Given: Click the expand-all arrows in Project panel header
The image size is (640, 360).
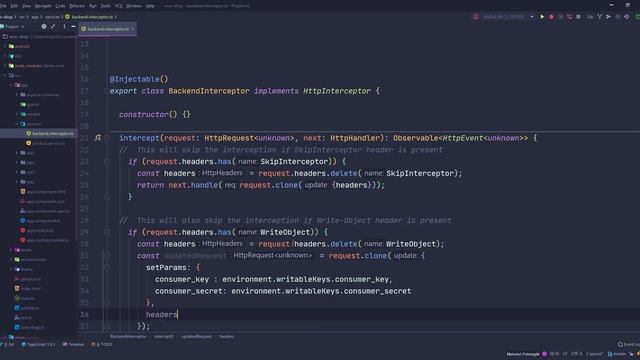Looking at the screenshot, I should click(x=53, y=27).
